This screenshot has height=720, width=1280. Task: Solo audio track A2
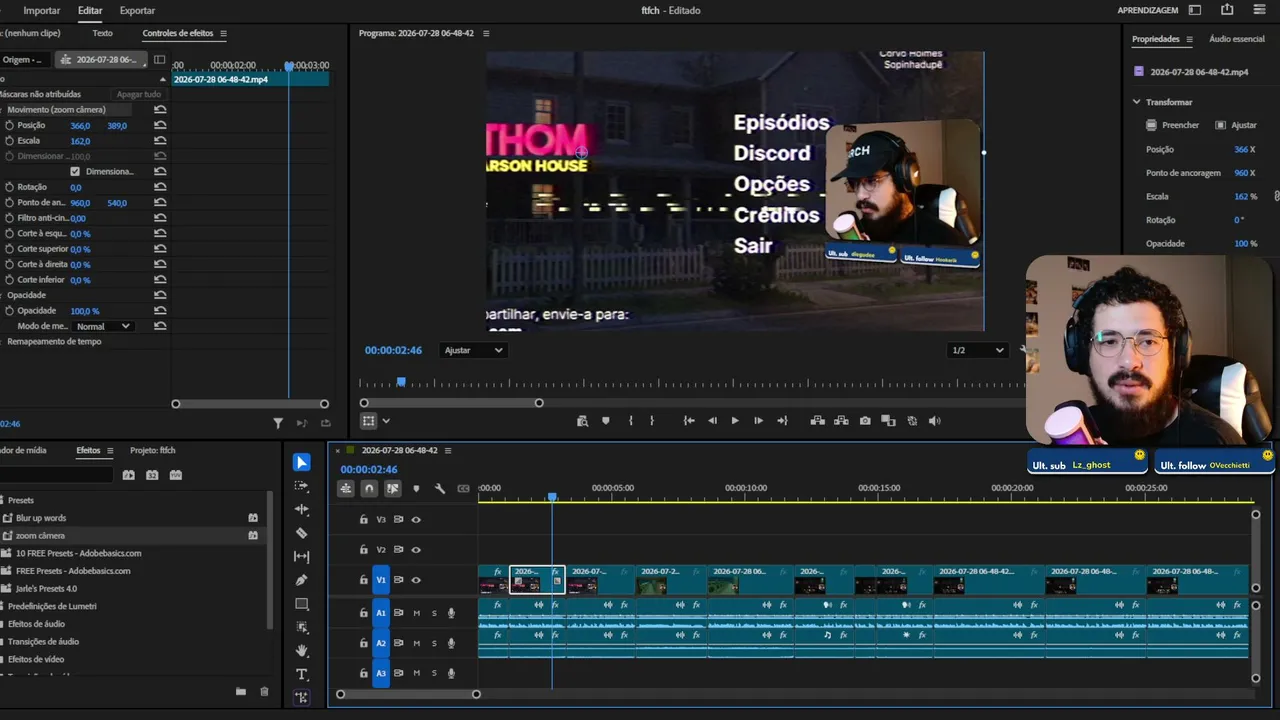coord(434,643)
